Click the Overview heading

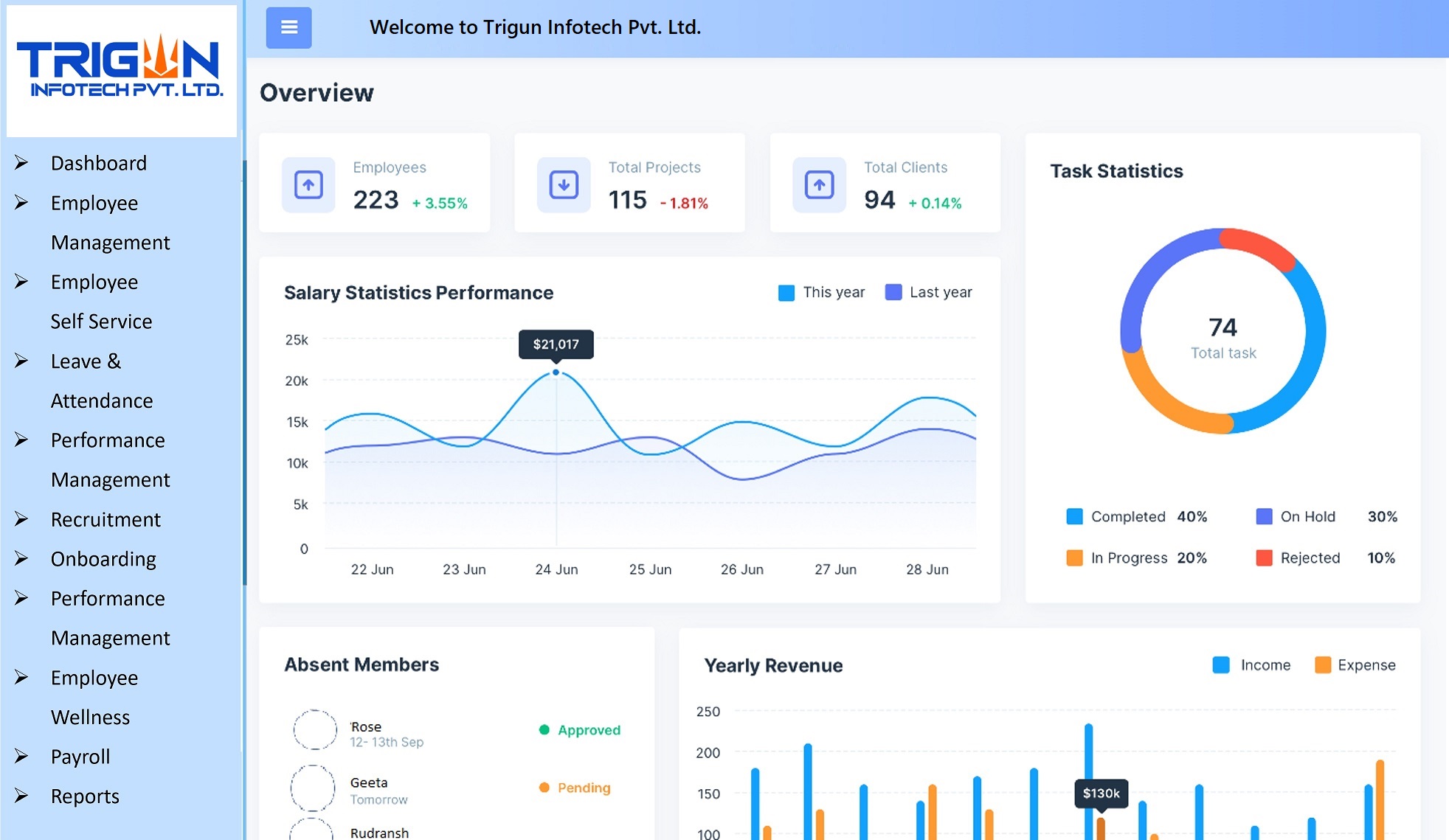[317, 93]
